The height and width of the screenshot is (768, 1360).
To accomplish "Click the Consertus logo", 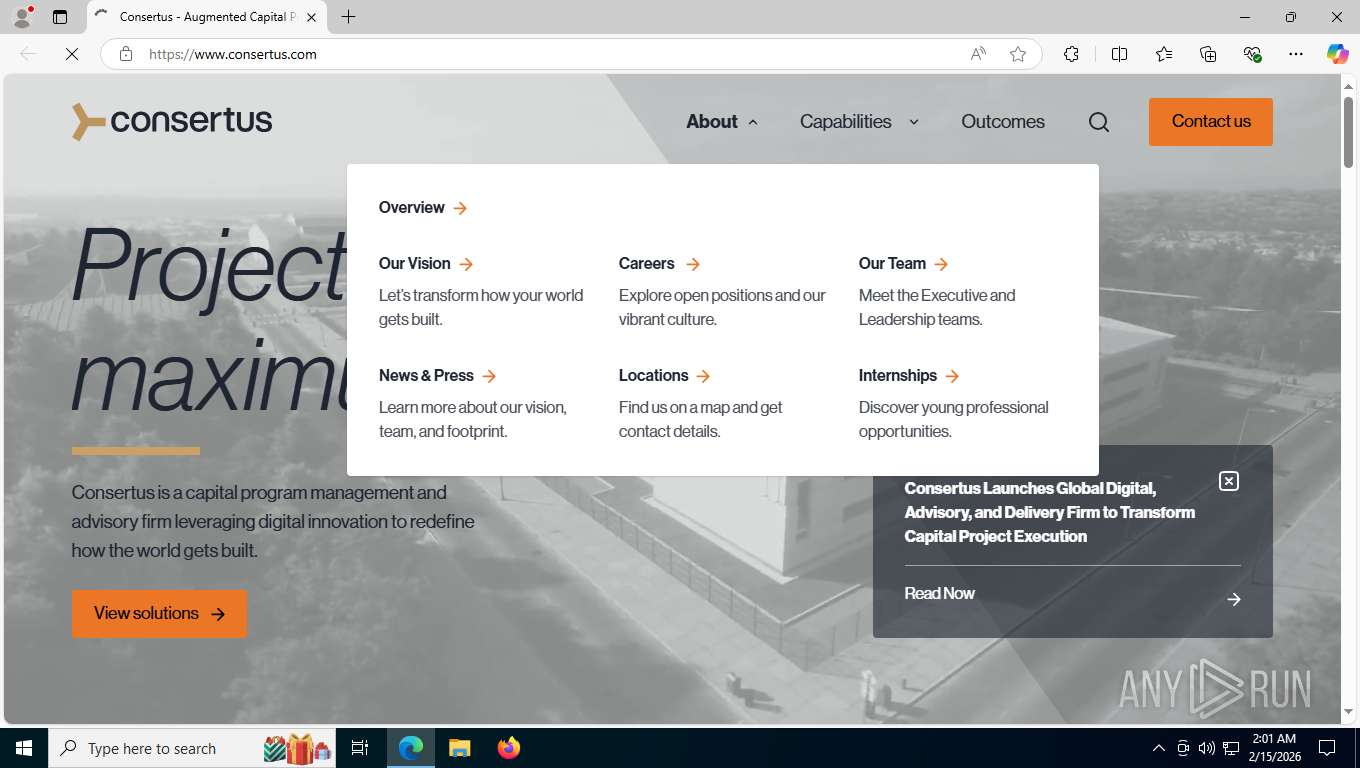I will coord(172,121).
